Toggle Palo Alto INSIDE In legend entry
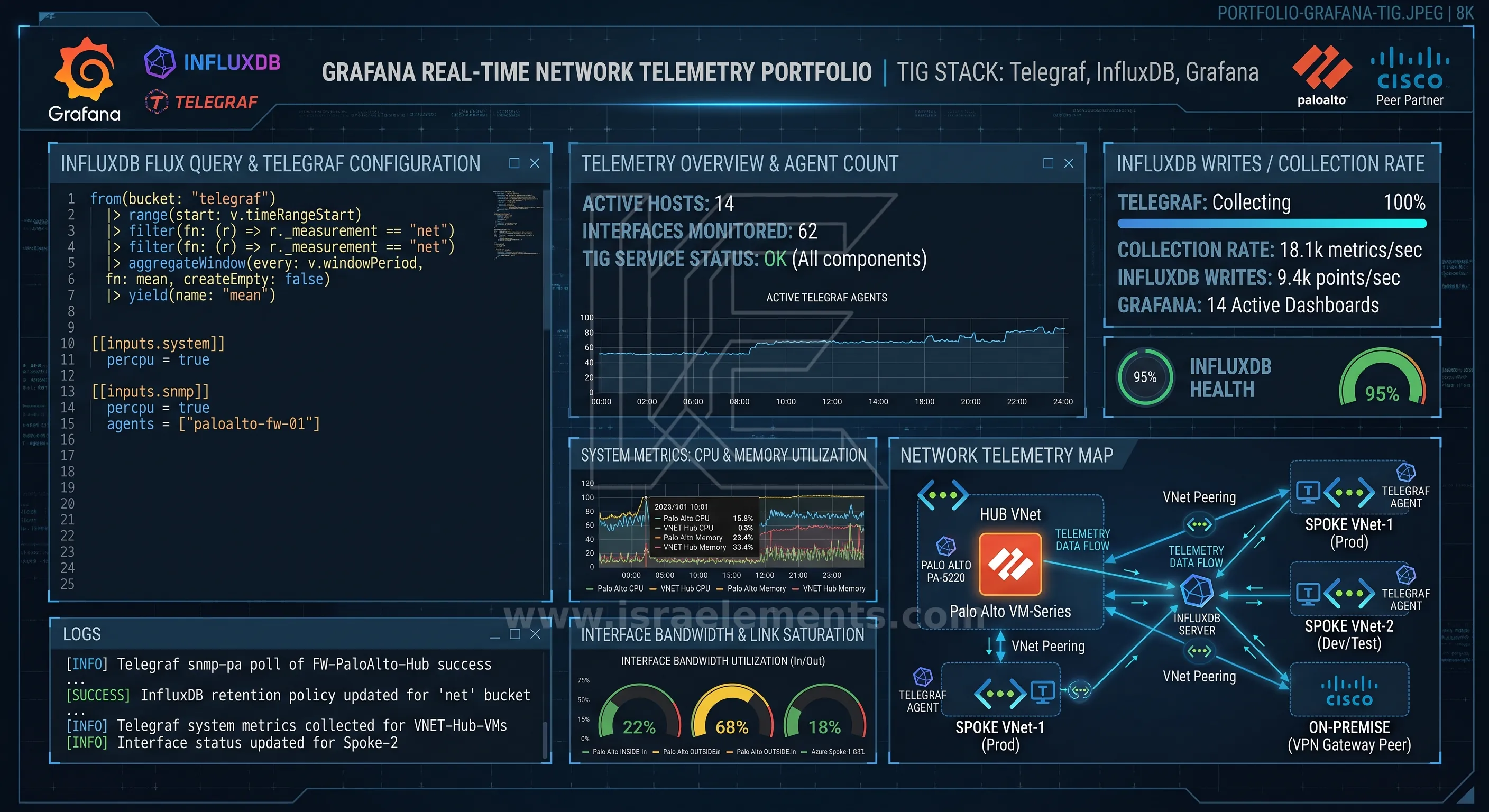The height and width of the screenshot is (812, 1489). (x=614, y=751)
